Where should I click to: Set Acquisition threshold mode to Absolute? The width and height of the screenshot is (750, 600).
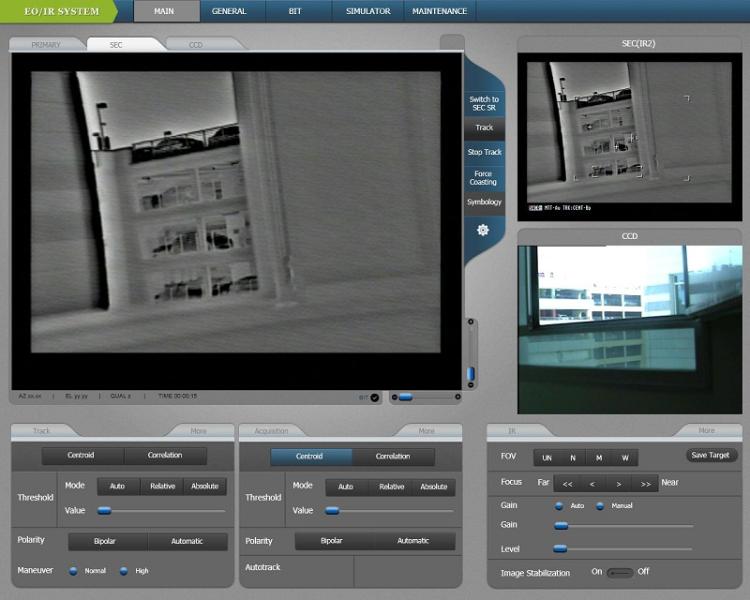click(433, 487)
